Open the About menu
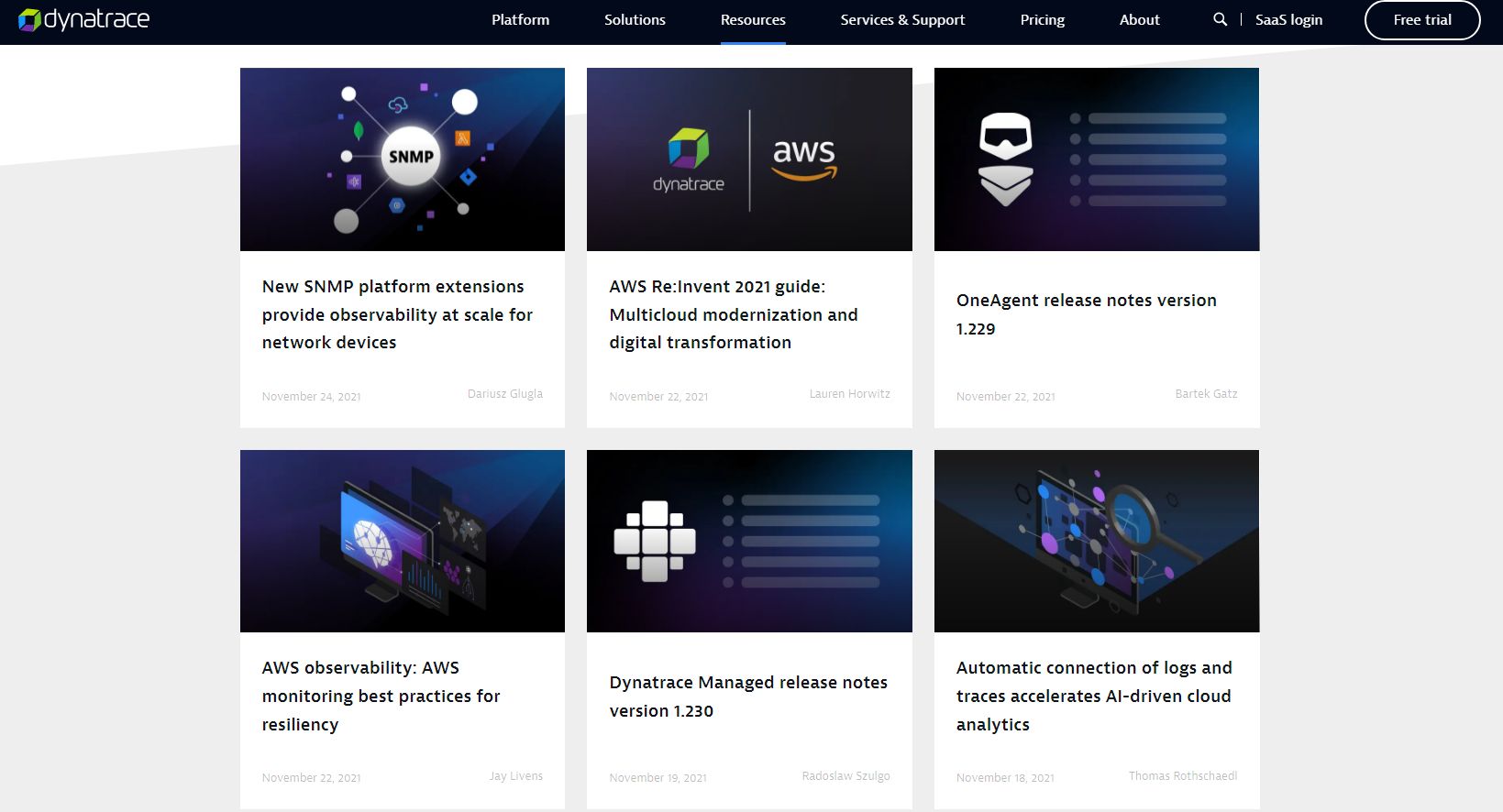The image size is (1503, 812). tap(1139, 19)
